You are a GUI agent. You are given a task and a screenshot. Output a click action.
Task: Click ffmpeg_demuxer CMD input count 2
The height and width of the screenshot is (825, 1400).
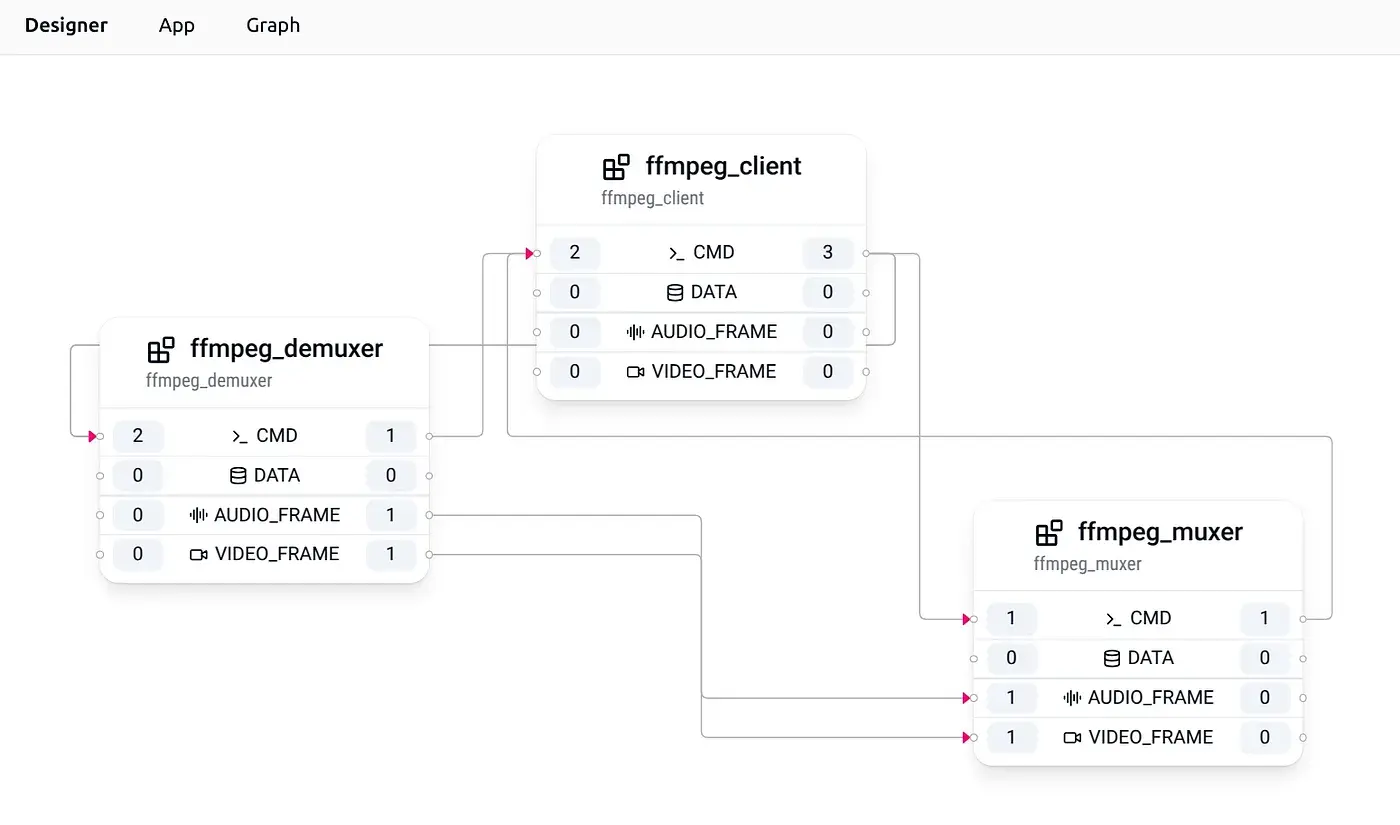(x=138, y=436)
